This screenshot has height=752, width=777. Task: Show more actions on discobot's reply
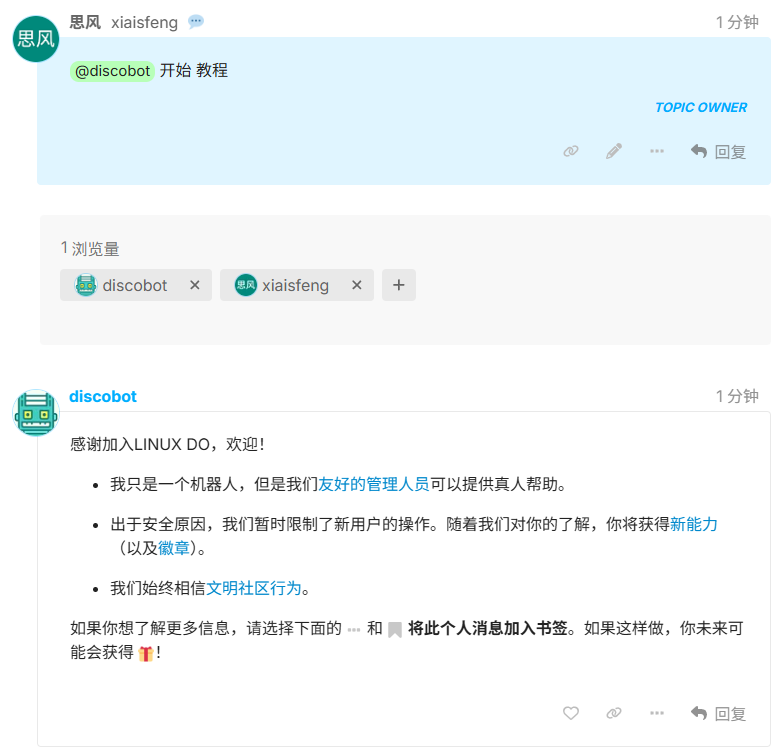point(657,713)
